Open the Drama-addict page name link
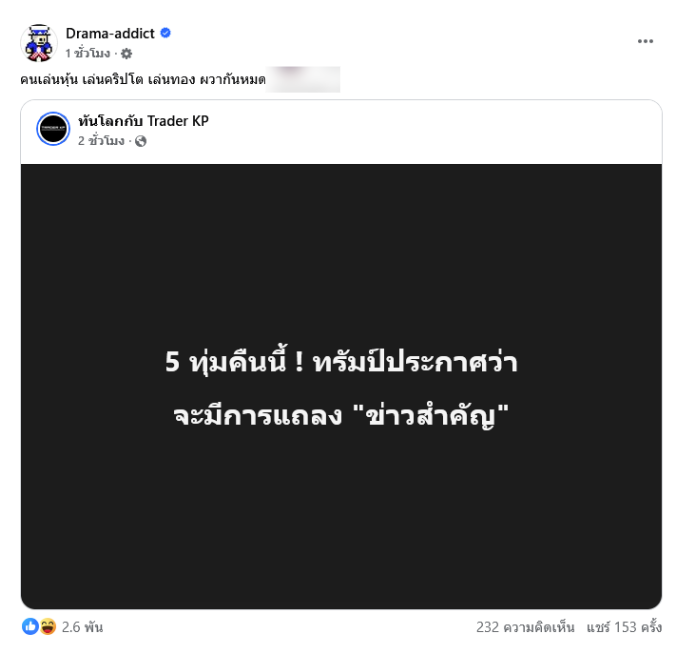The width and height of the screenshot is (686, 652). click(110, 33)
